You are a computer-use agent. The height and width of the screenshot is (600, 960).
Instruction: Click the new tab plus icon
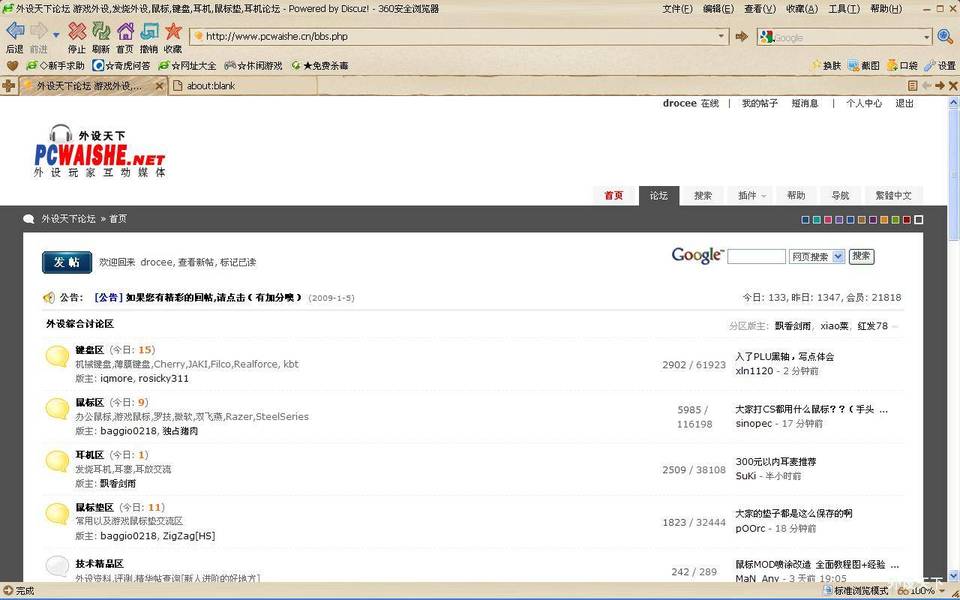pos(9,86)
